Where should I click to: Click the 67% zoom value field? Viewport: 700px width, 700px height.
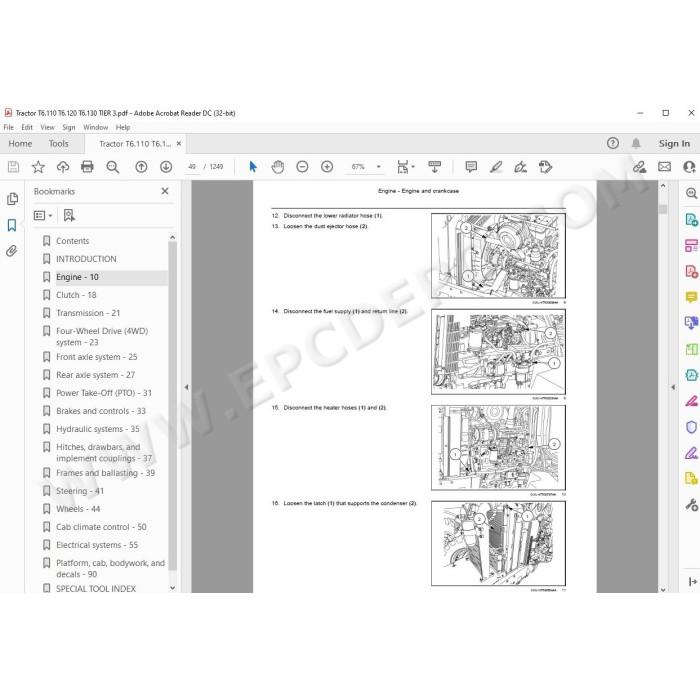pos(358,167)
